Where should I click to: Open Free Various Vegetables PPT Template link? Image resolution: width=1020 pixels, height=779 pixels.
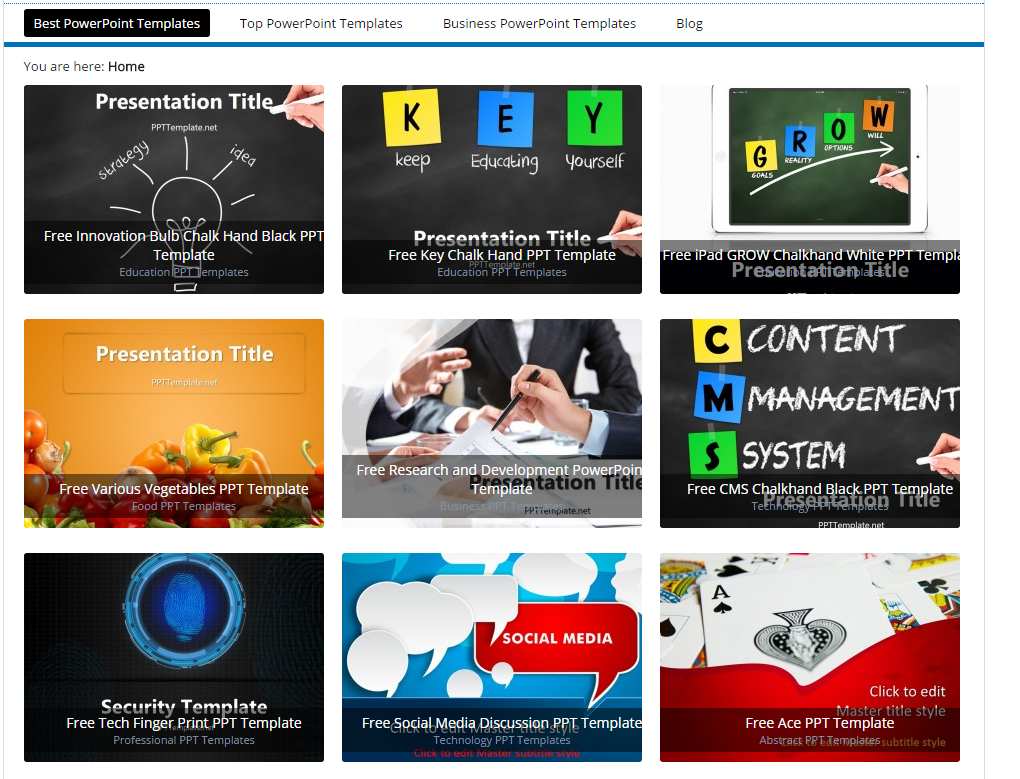pos(183,489)
